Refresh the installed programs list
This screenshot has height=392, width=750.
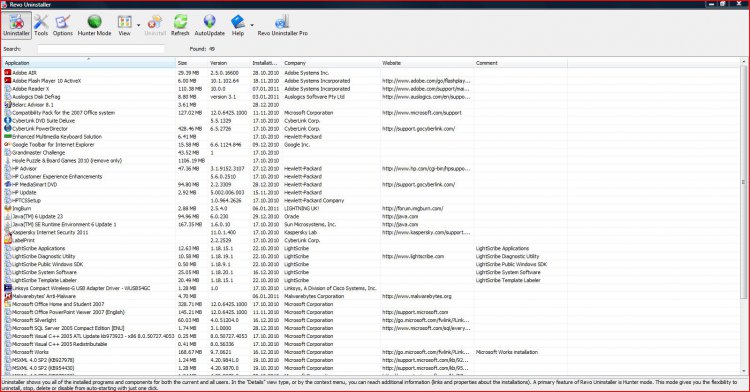pos(180,25)
